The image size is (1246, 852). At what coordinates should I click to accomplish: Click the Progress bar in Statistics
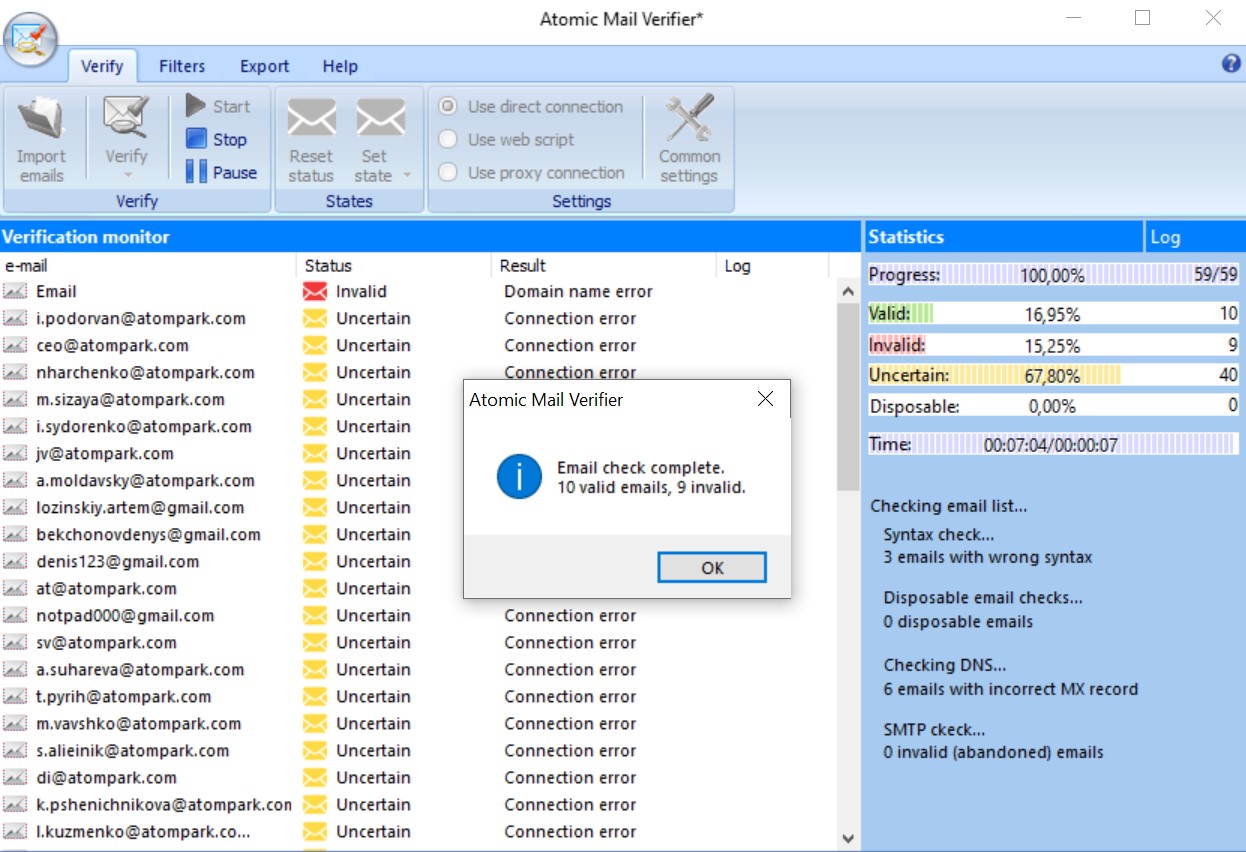pyautogui.click(x=1050, y=274)
